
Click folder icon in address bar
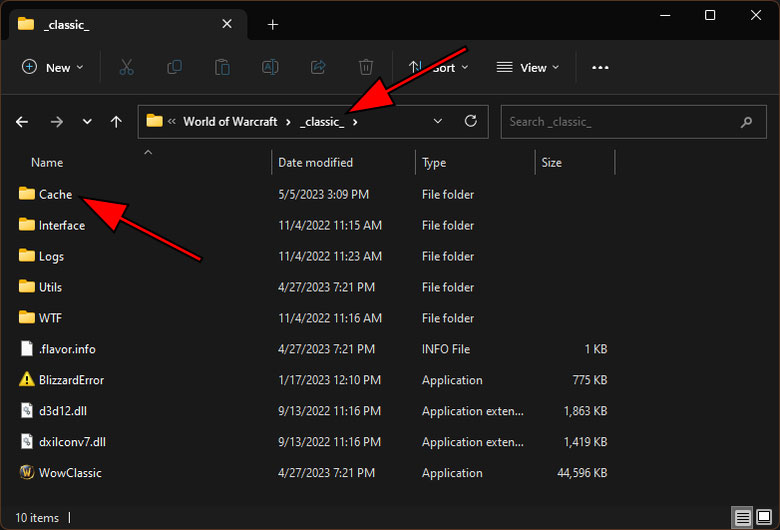point(154,121)
